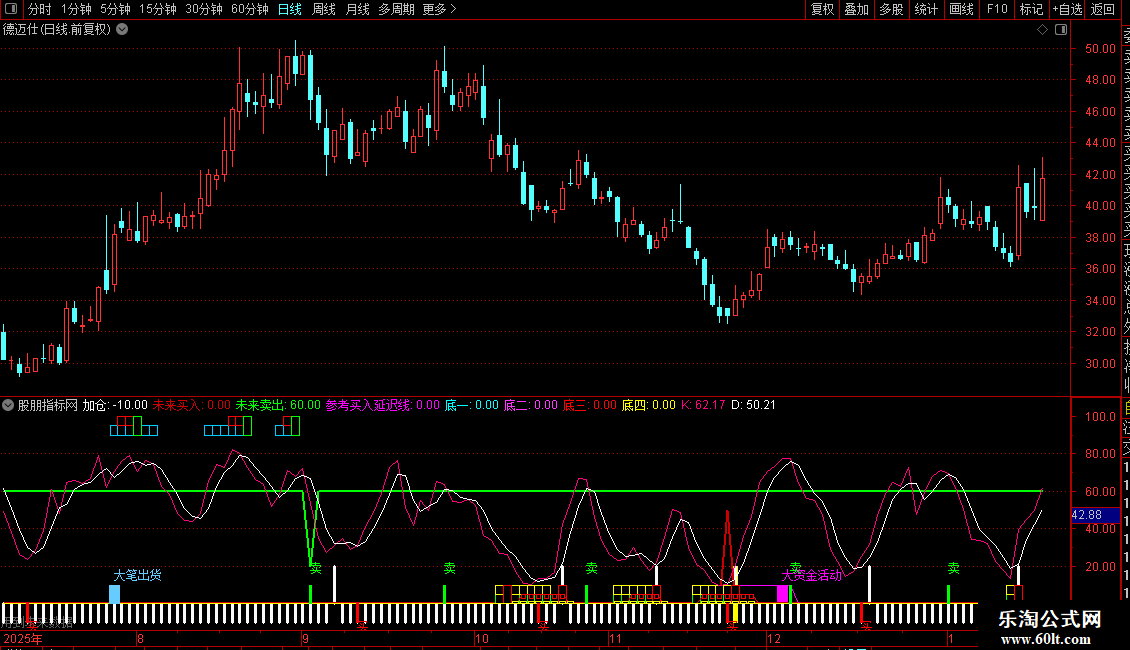Viewport: 1130px width, 650px height.
Task: Select the 分时 intraday view
Action: (39, 9)
